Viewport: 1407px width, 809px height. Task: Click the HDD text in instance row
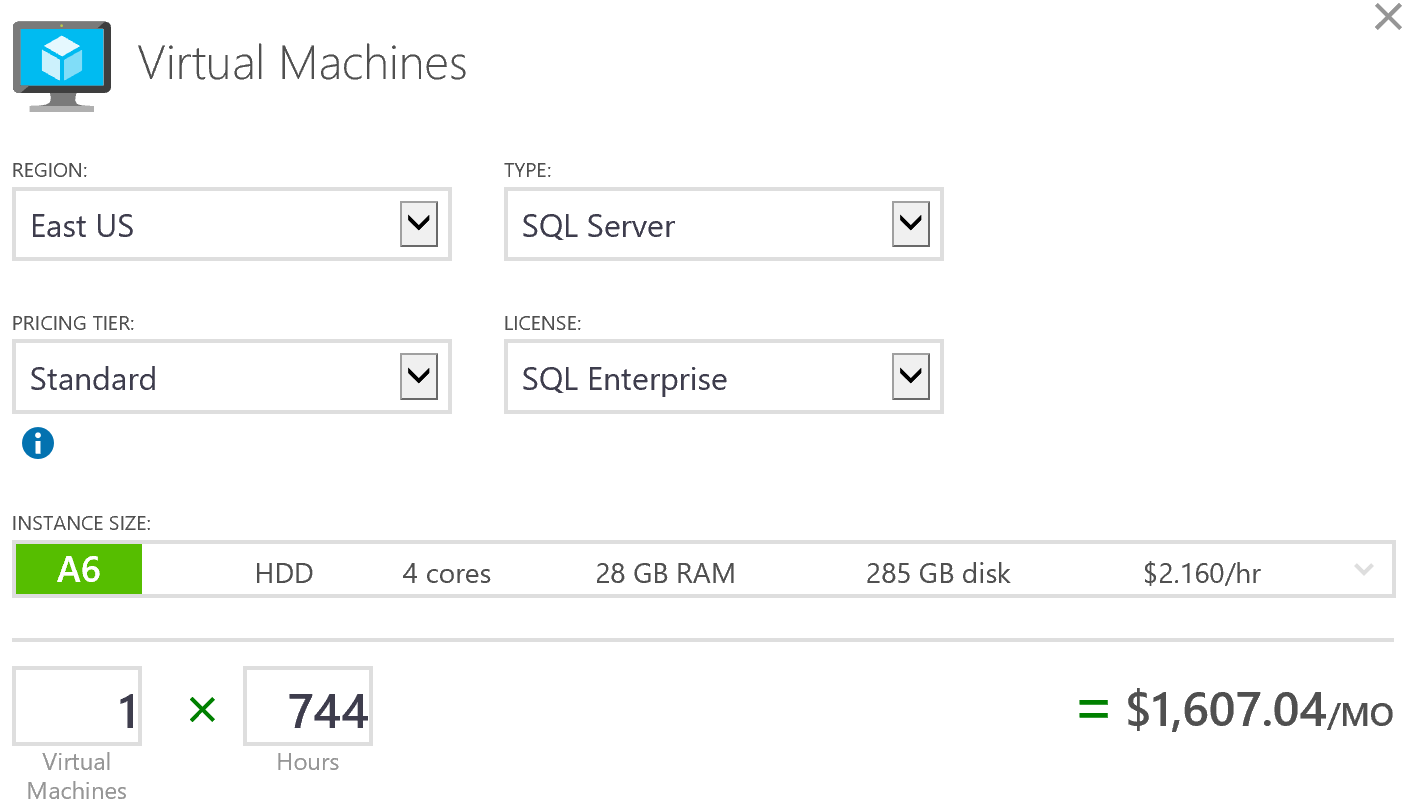(x=284, y=574)
